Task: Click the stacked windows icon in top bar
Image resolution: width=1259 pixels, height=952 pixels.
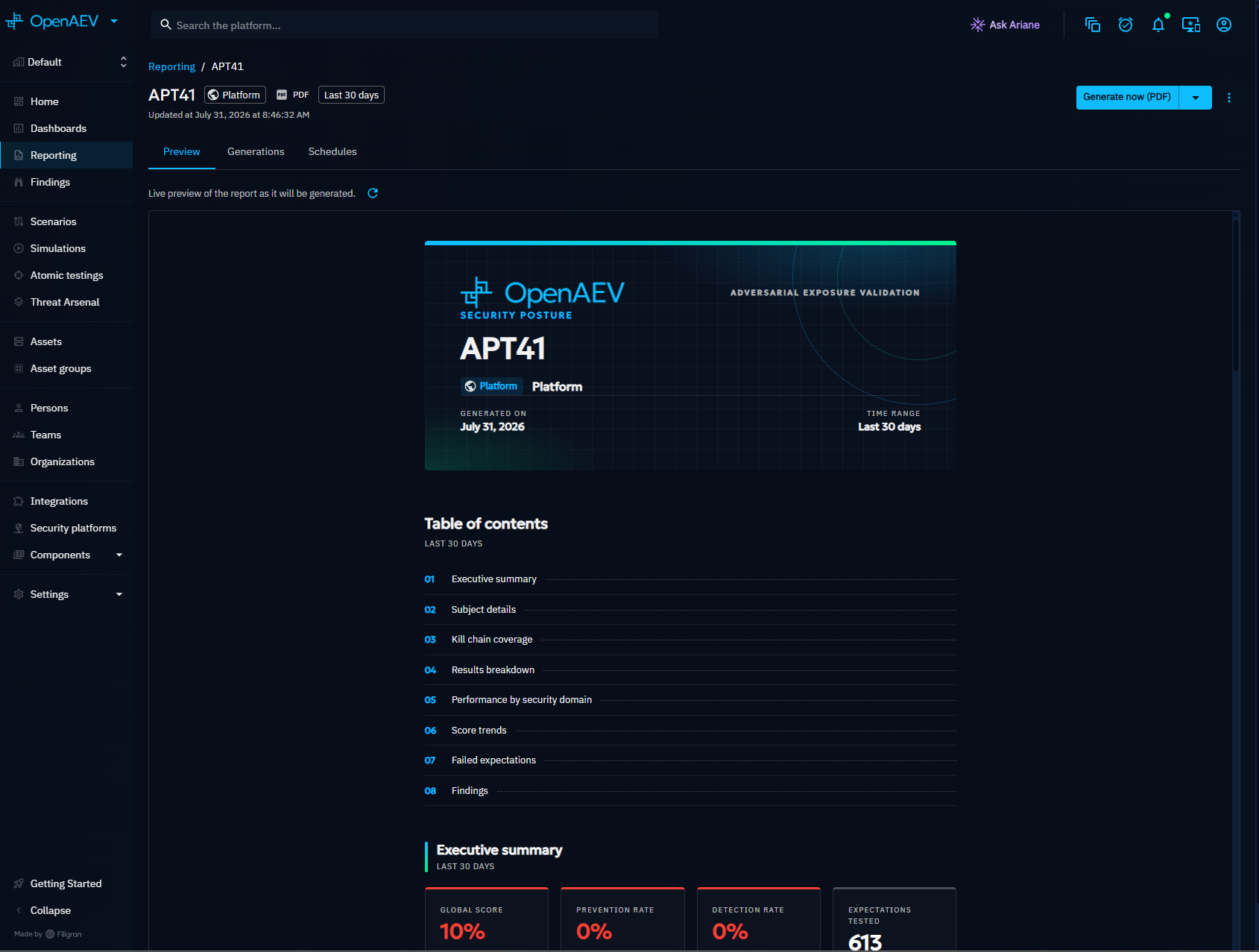Action: [x=1093, y=25]
